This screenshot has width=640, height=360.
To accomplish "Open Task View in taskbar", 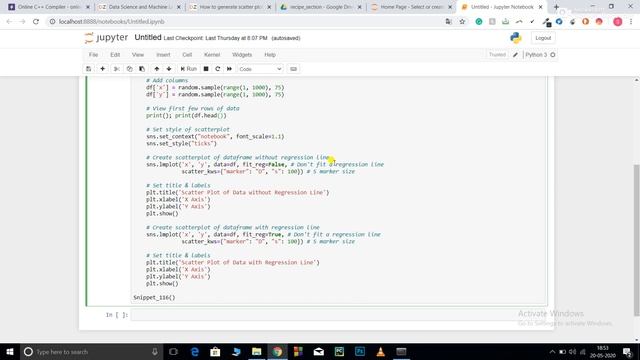I will 173,351.
